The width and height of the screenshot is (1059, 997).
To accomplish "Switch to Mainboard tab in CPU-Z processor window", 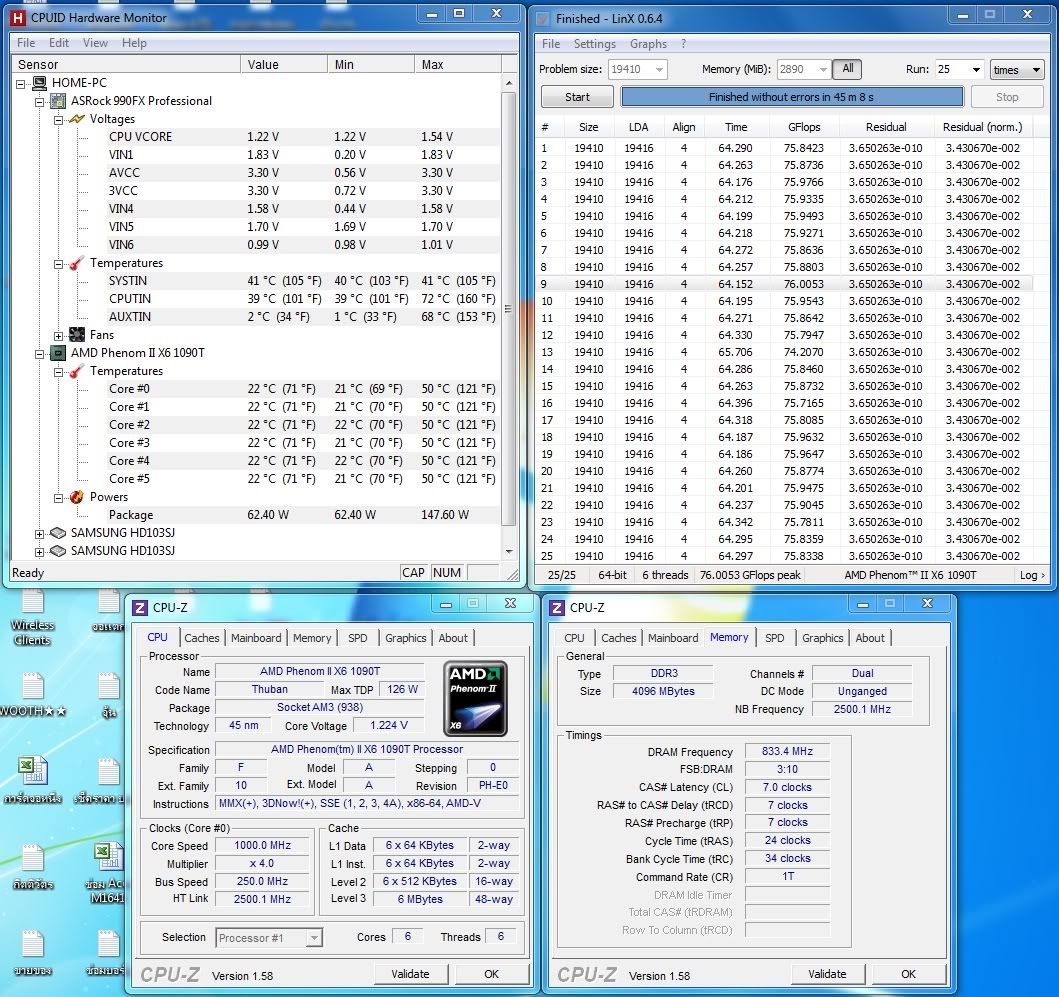I will tap(256, 638).
